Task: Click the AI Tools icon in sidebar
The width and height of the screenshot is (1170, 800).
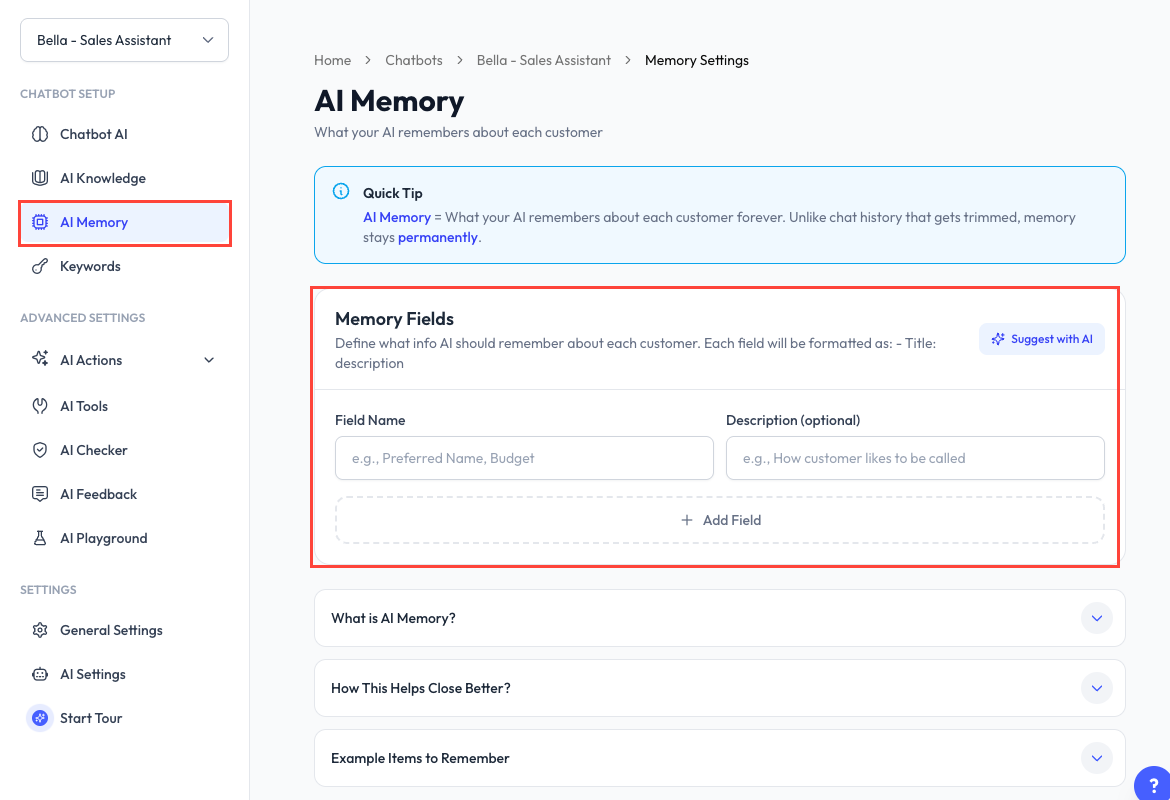Action: coord(40,406)
